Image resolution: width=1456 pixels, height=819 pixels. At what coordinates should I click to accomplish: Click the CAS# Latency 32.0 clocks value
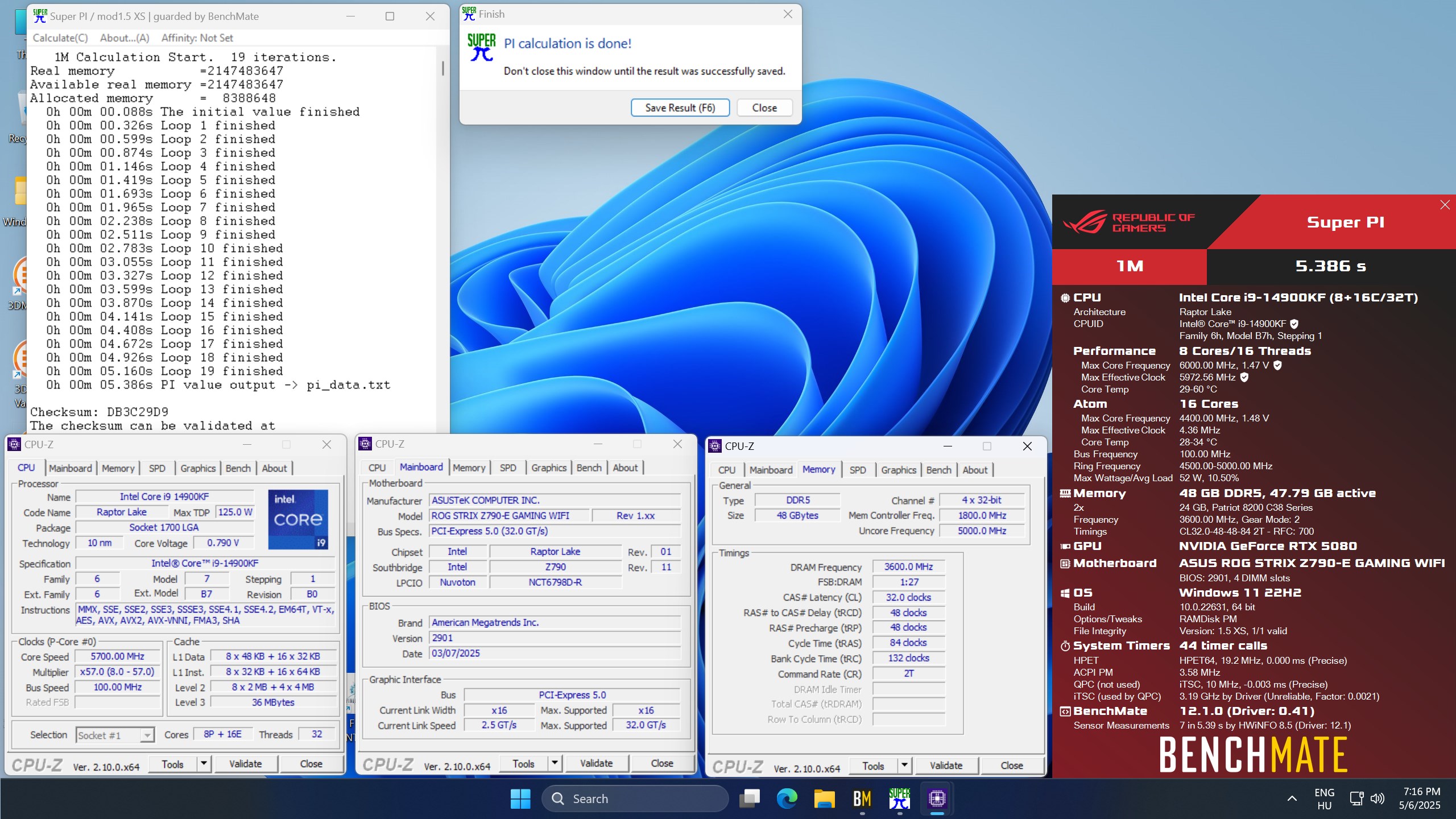(908, 597)
